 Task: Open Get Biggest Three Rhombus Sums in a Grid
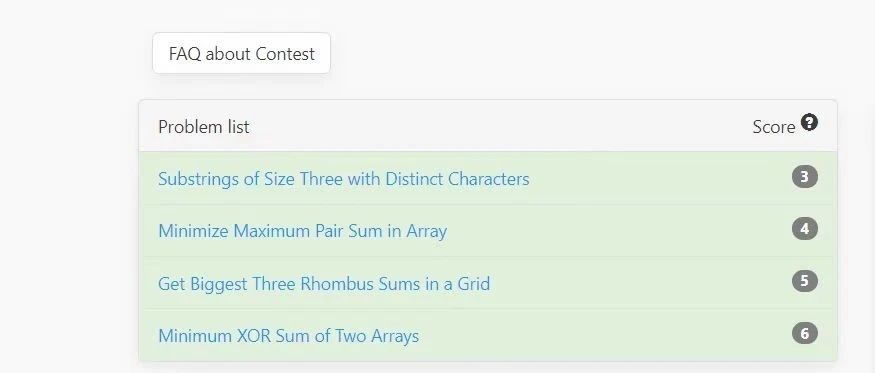[324, 284]
